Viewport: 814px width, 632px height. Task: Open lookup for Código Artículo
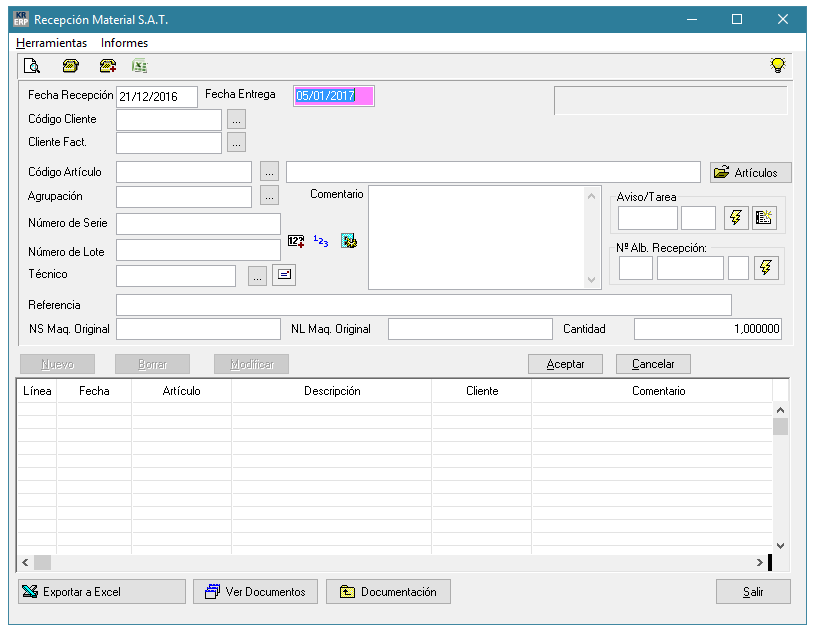(269, 172)
